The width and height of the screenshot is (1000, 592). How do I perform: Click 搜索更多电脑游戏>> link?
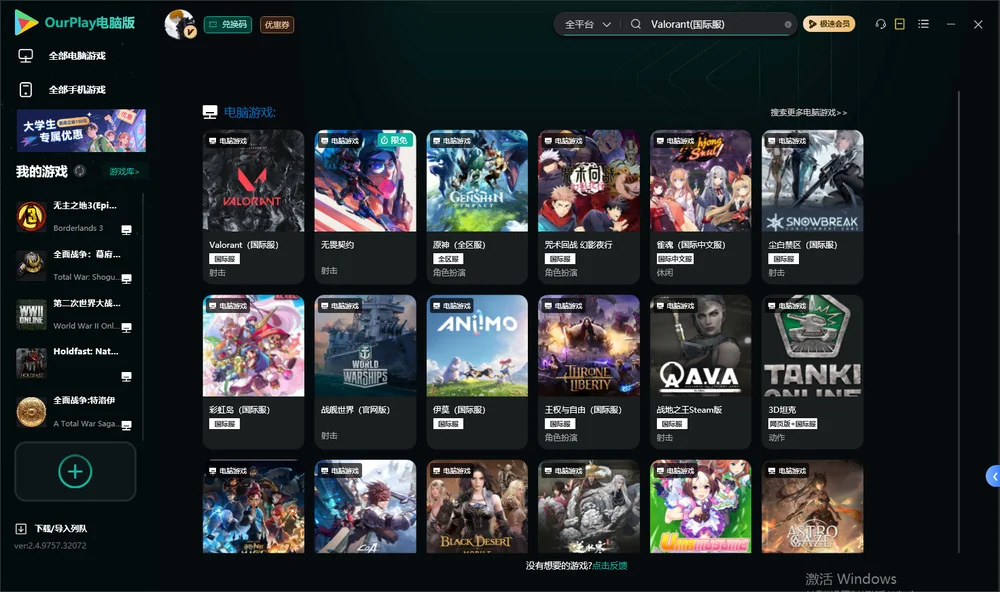[808, 112]
